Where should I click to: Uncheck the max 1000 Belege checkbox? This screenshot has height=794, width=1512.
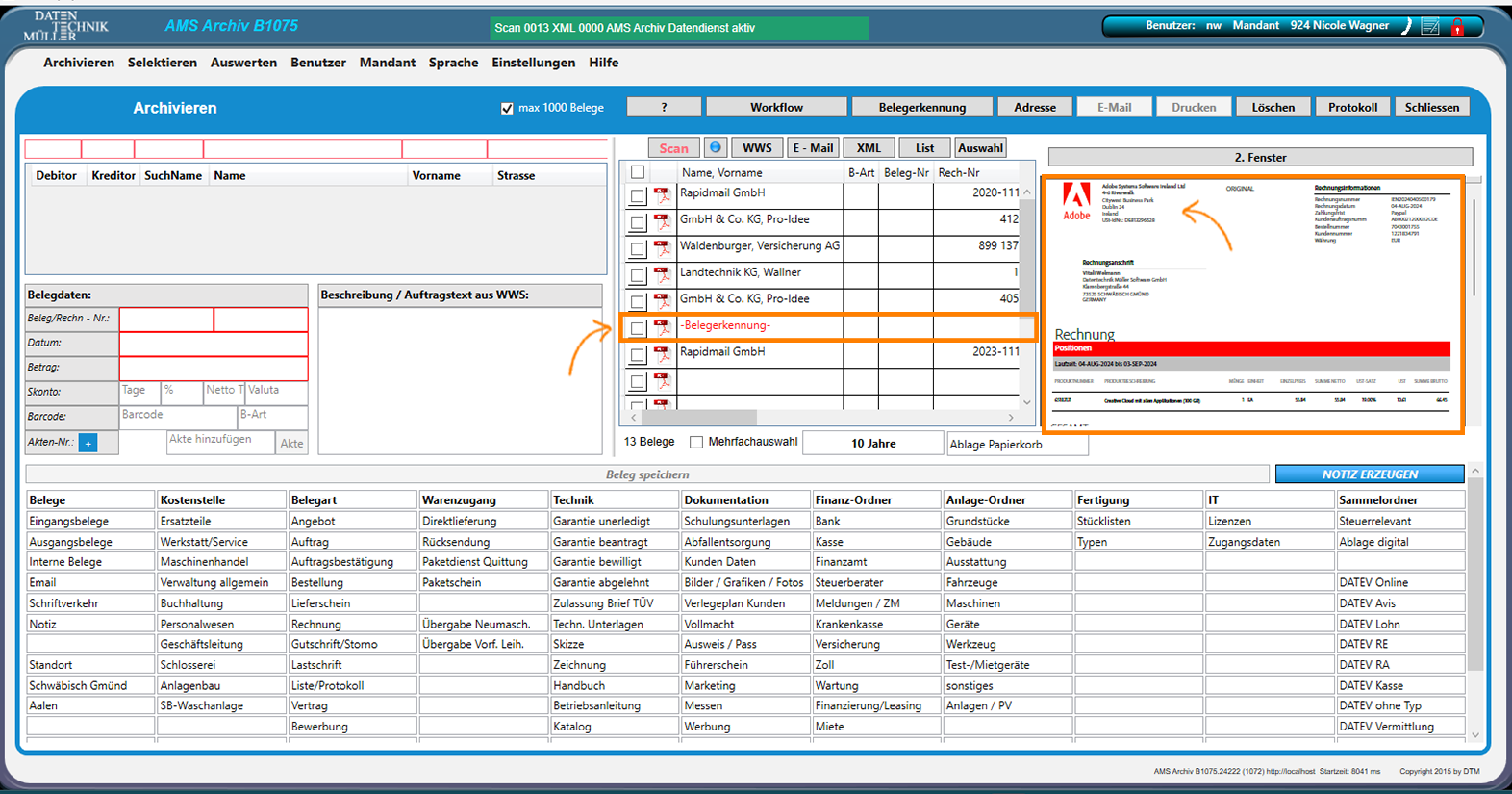tap(507, 108)
